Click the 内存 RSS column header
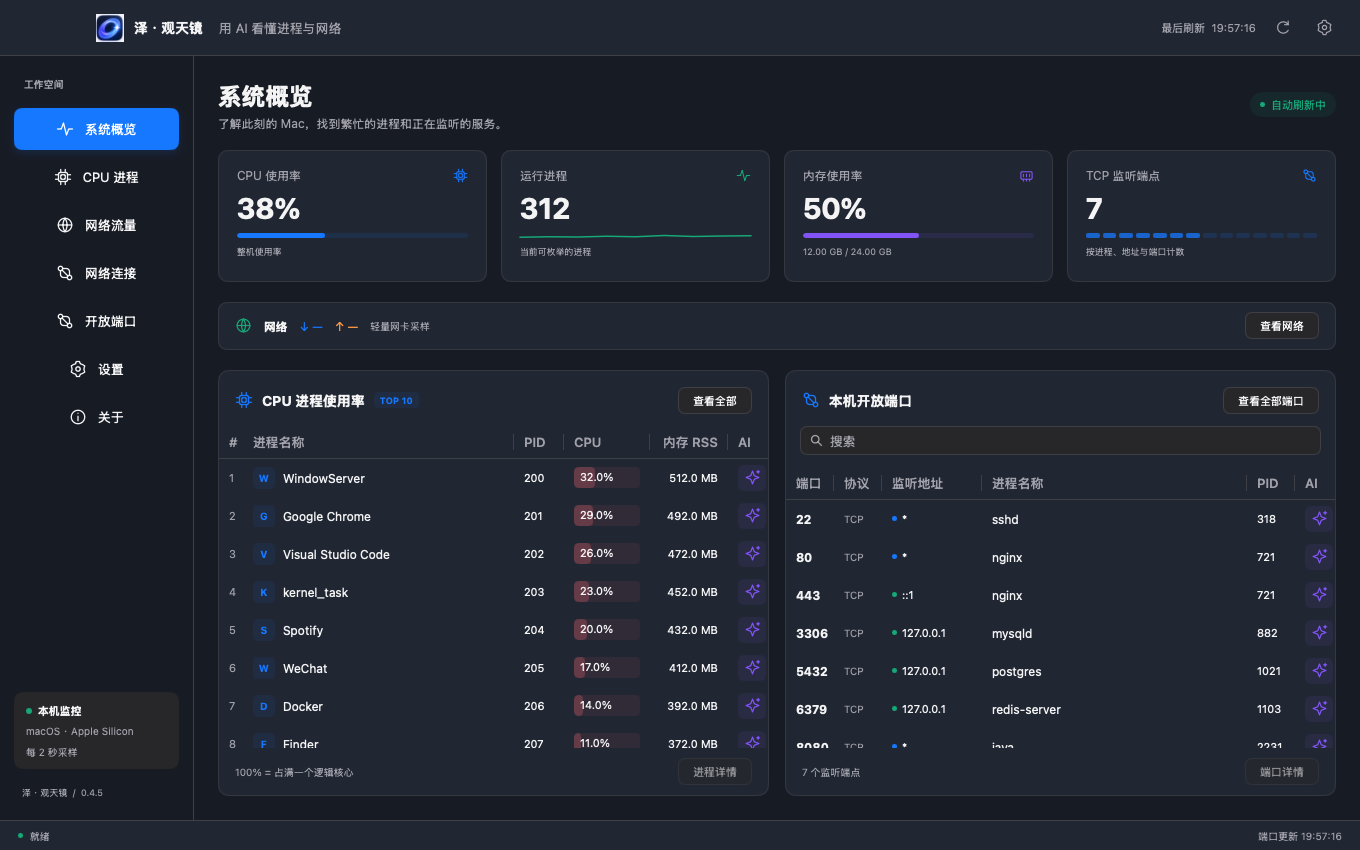 coord(690,442)
